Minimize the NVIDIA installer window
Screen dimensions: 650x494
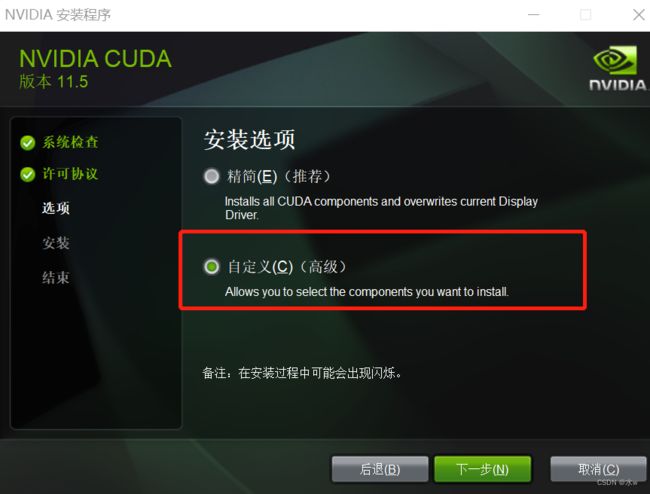534,15
